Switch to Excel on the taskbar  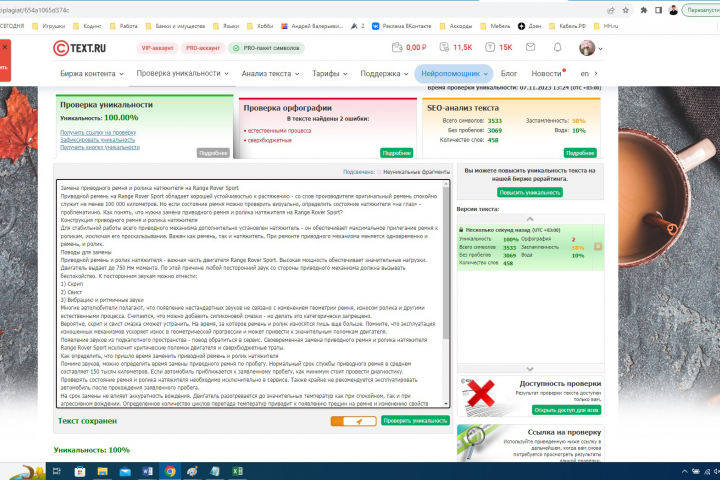237,471
